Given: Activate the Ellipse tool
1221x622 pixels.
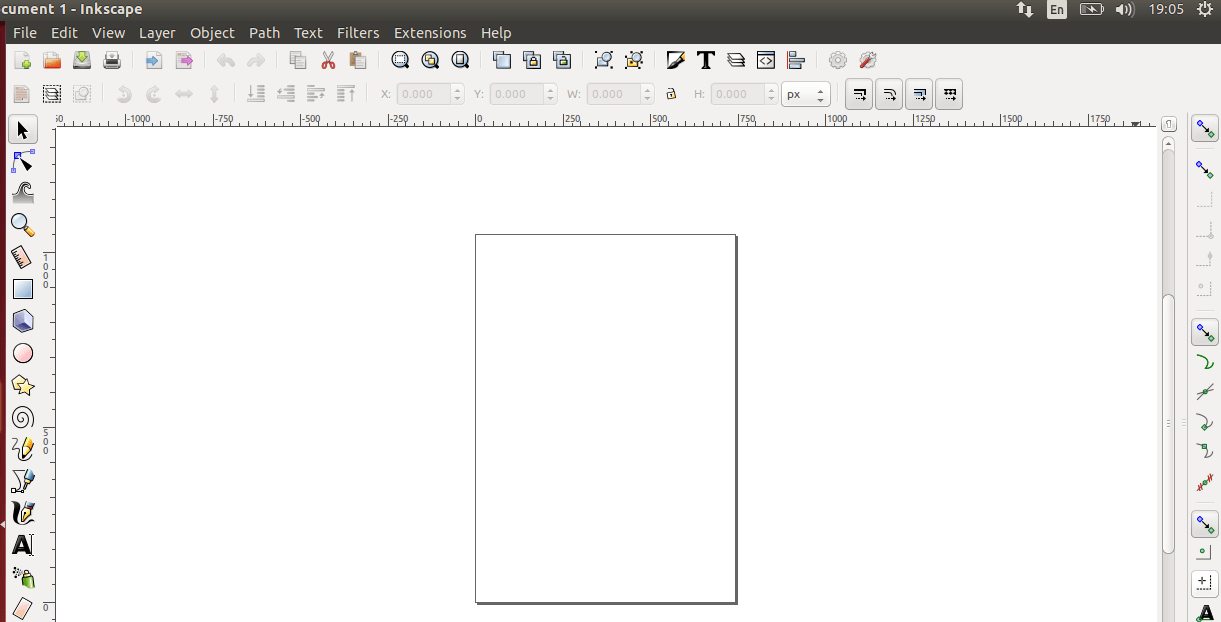Looking at the screenshot, I should (x=22, y=353).
